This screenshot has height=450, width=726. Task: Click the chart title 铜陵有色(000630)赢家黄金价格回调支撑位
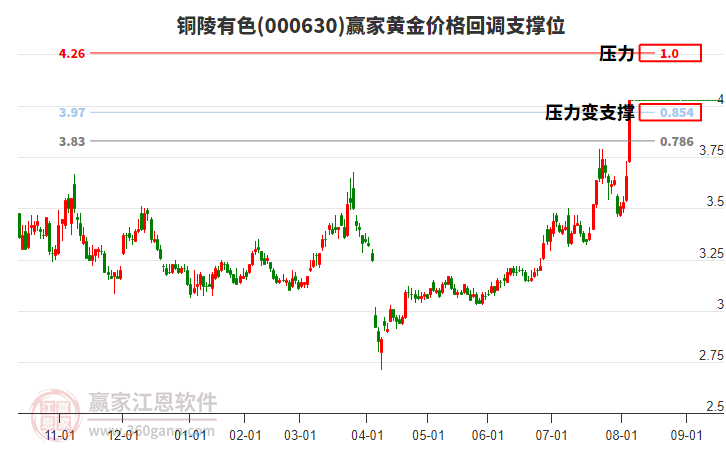coord(371,25)
